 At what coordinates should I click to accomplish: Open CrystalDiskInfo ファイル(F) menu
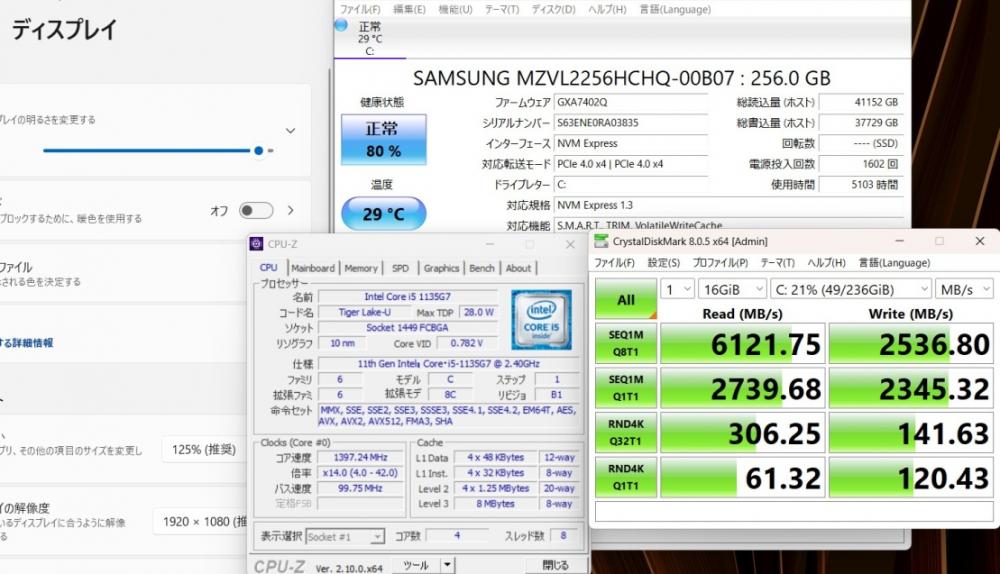click(x=360, y=9)
